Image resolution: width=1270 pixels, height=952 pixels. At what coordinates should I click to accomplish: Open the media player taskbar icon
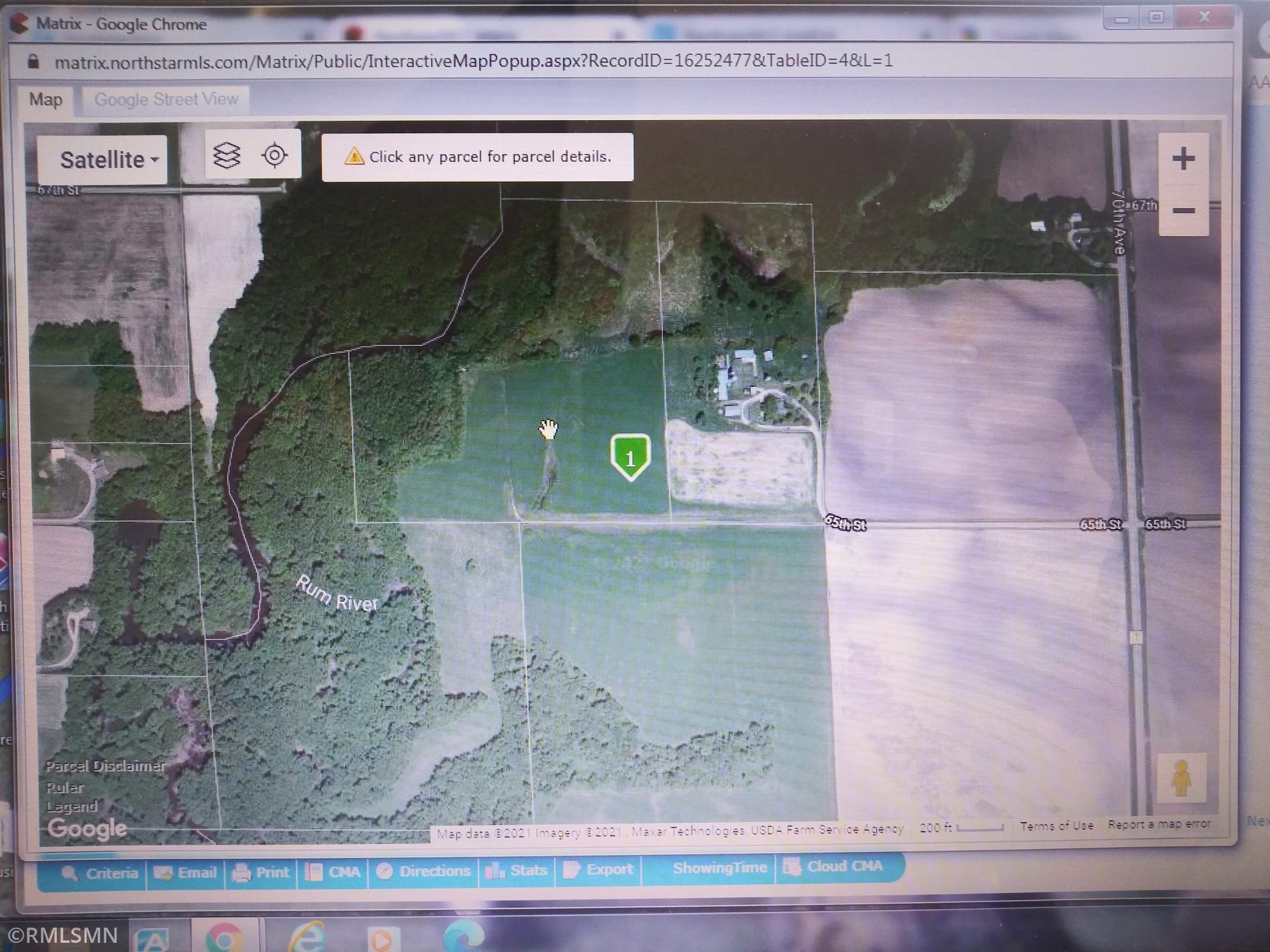(383, 939)
